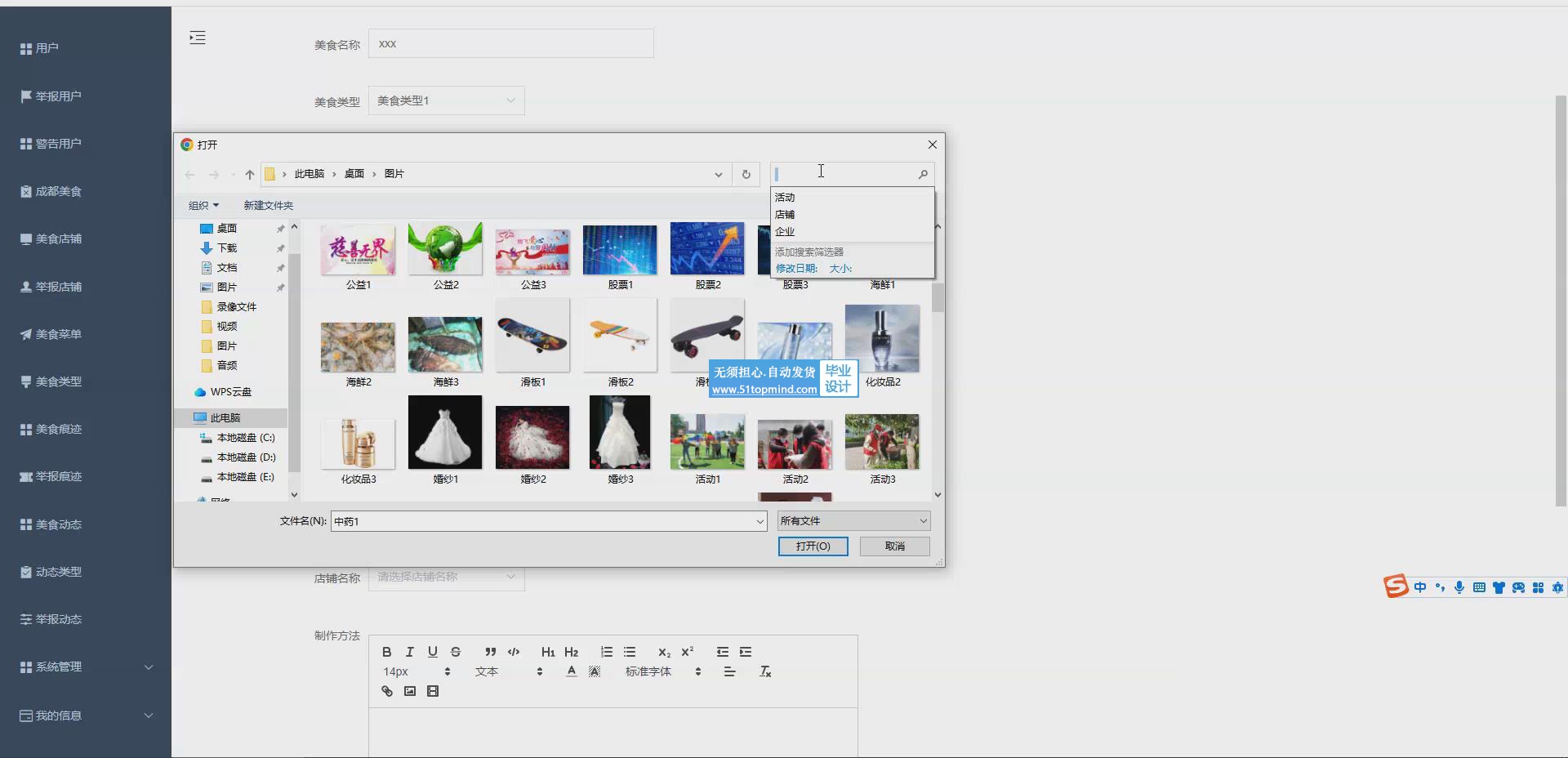The width and height of the screenshot is (1568, 758).
Task: Insert blockquote with quote icon
Action: 490,652
